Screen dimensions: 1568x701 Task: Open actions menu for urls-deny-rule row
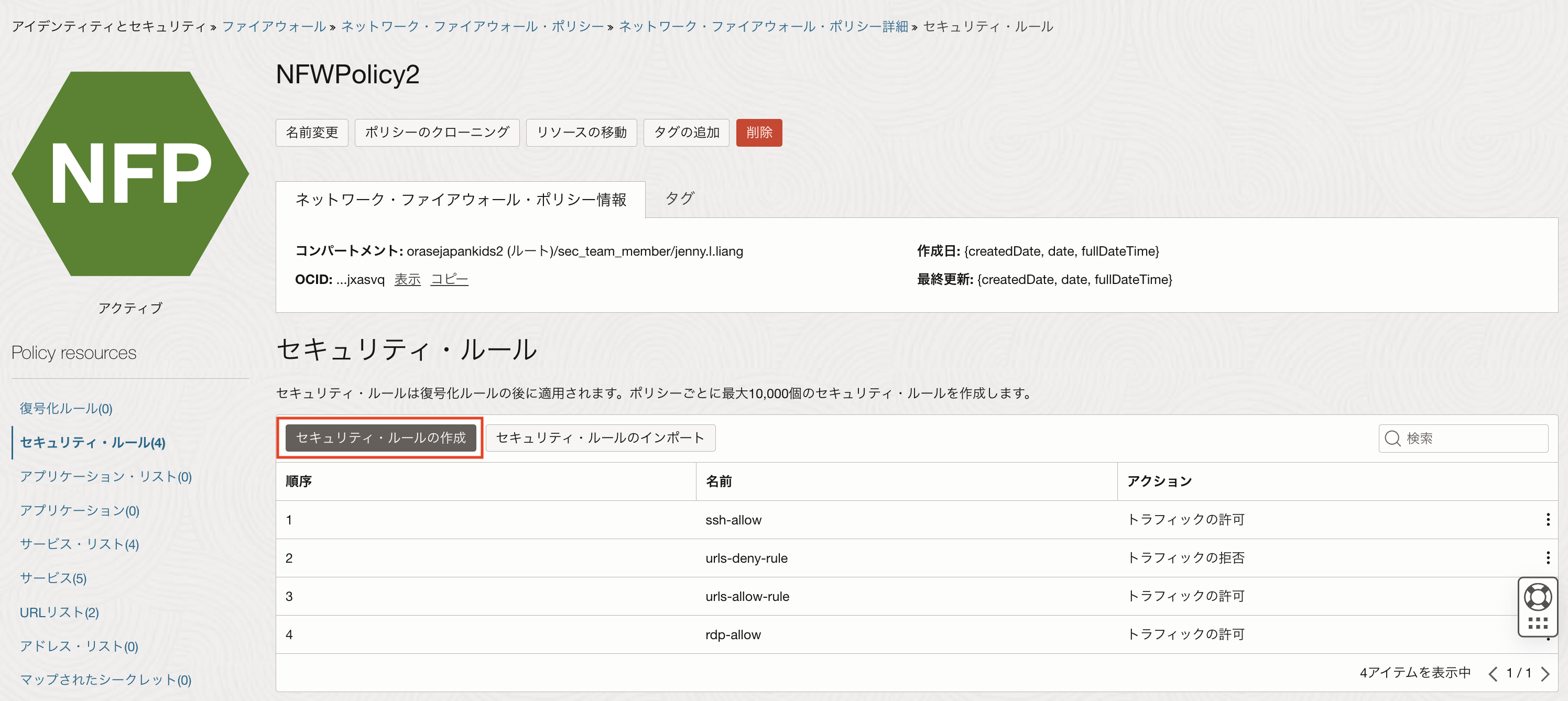[x=1548, y=557]
